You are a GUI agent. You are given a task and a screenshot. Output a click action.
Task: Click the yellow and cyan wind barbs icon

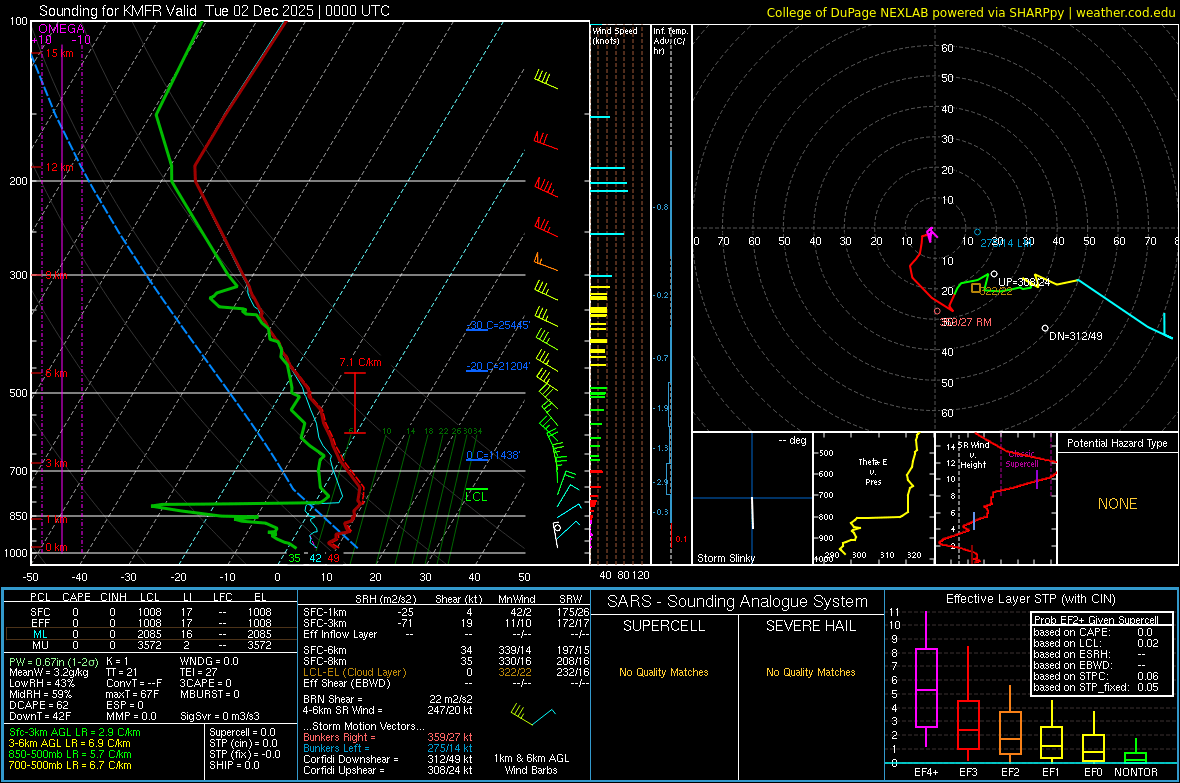pyautogui.click(x=532, y=714)
